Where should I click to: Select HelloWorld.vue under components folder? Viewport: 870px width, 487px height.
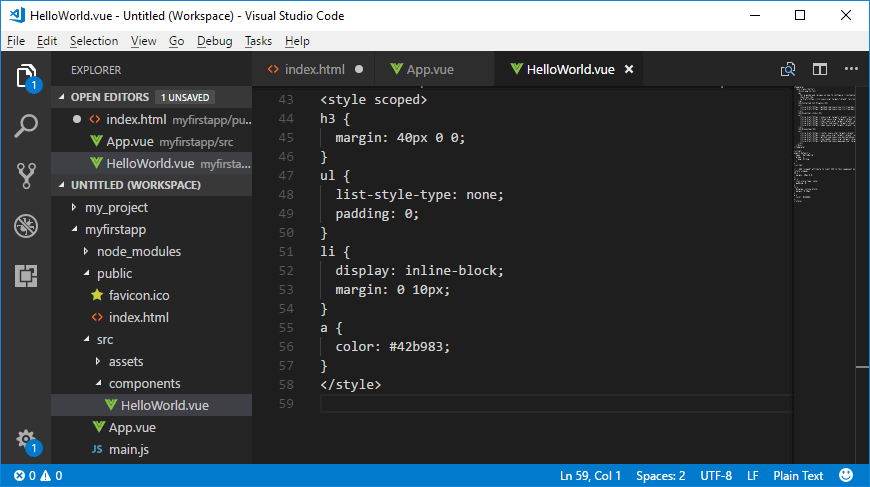tap(151, 405)
